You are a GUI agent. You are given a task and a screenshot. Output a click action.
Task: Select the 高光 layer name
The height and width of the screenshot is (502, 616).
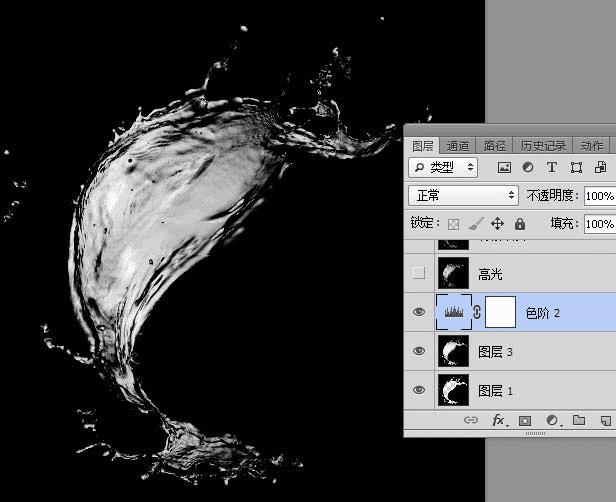pos(490,274)
